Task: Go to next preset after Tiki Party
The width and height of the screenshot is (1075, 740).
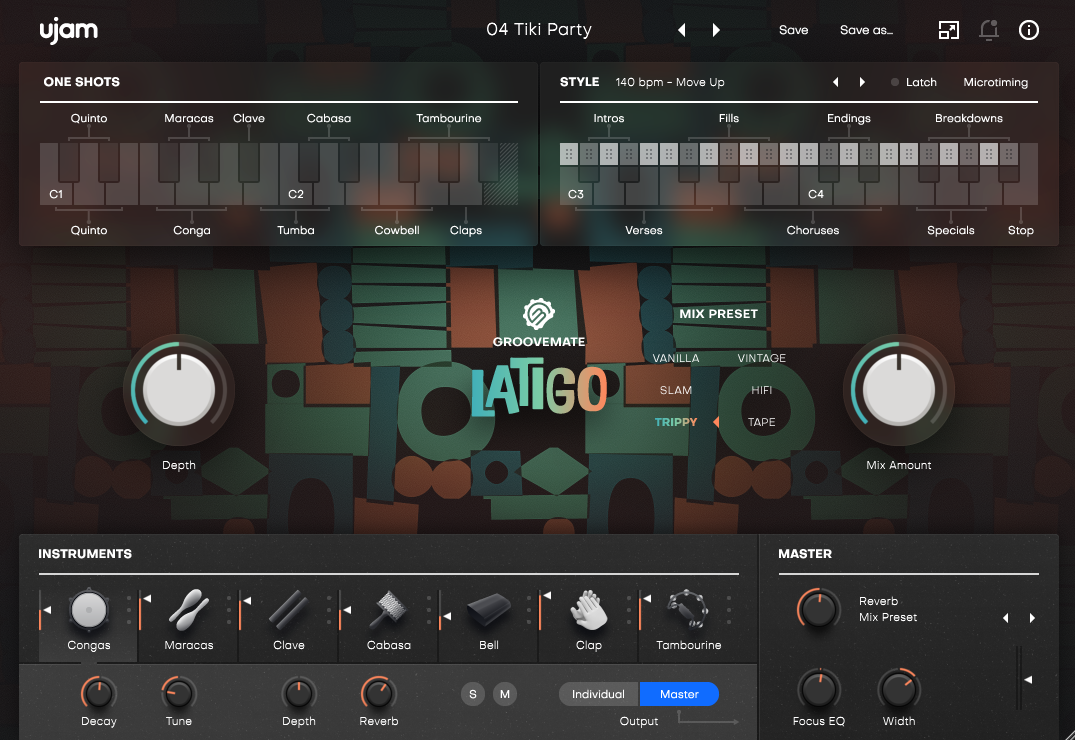Action: (716, 30)
